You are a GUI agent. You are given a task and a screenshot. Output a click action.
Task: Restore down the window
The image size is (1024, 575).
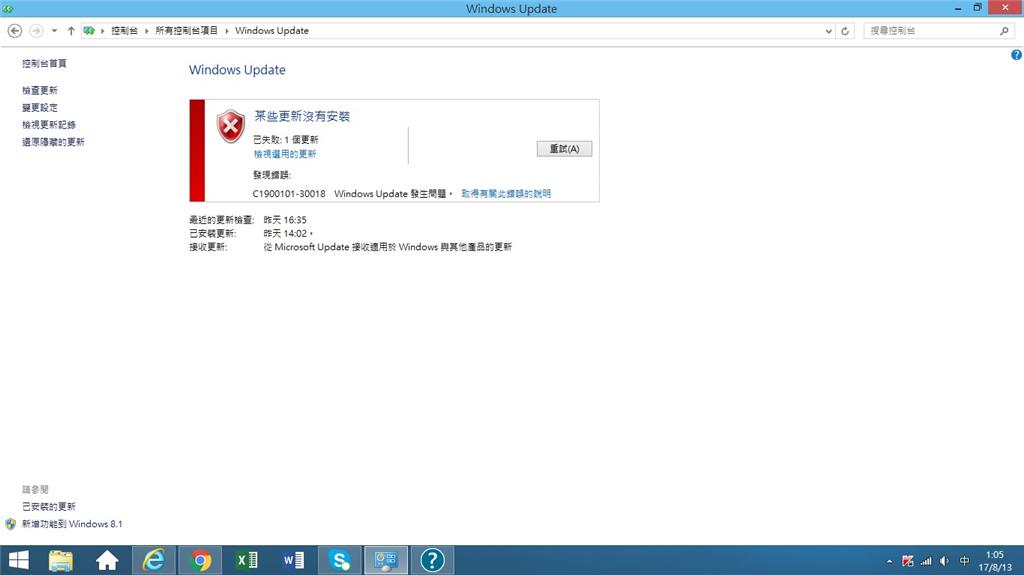pos(978,8)
